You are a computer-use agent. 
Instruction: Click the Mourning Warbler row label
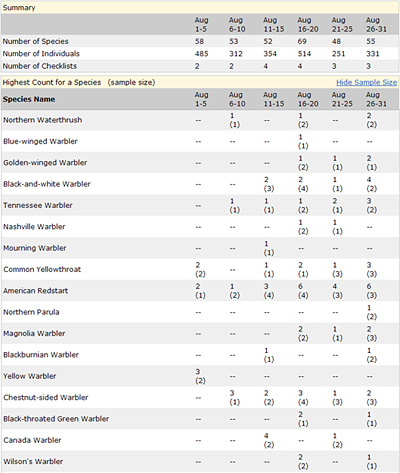(x=35, y=248)
